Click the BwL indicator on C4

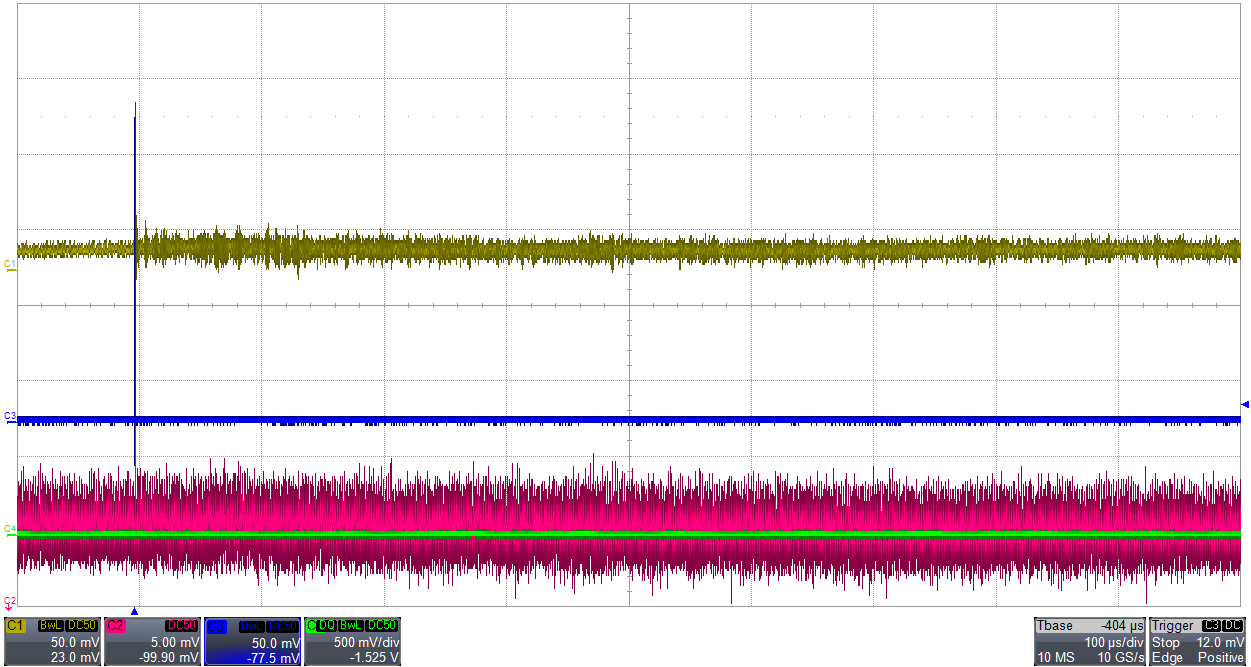click(350, 626)
